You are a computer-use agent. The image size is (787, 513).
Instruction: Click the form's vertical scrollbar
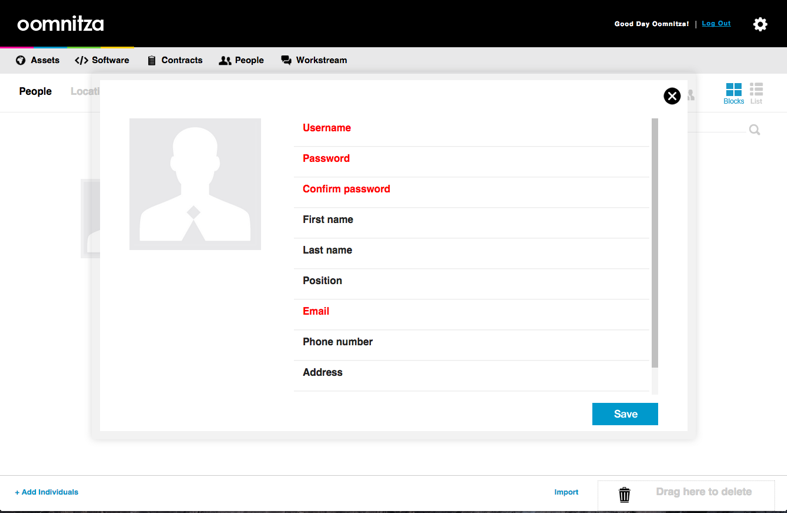(x=655, y=240)
